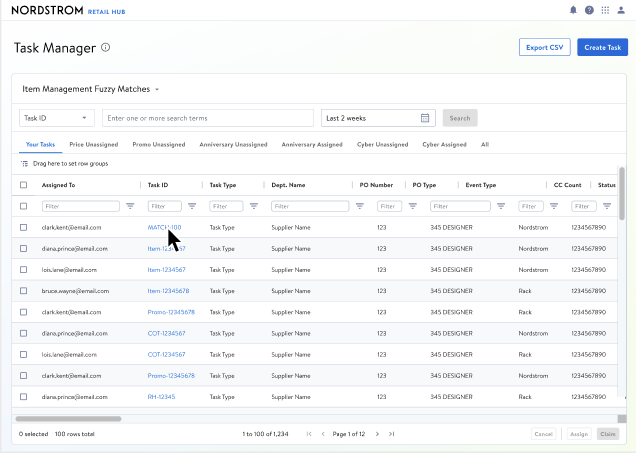Sort by the Assigned To column header
Screen dimensions: 636x453
[x=58, y=185]
